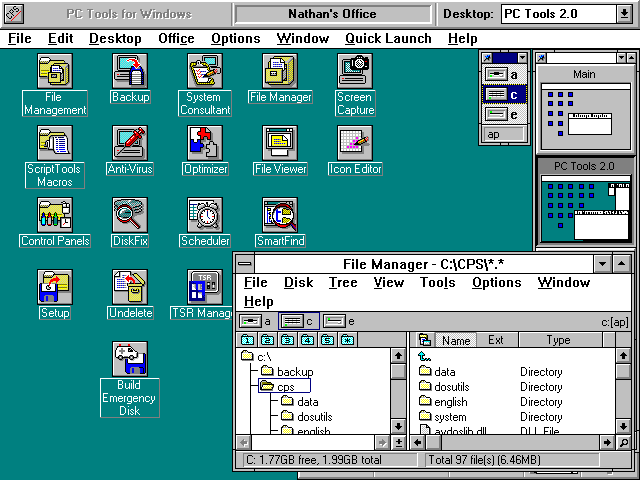Expand the data folder under cps in tree

click(x=307, y=402)
